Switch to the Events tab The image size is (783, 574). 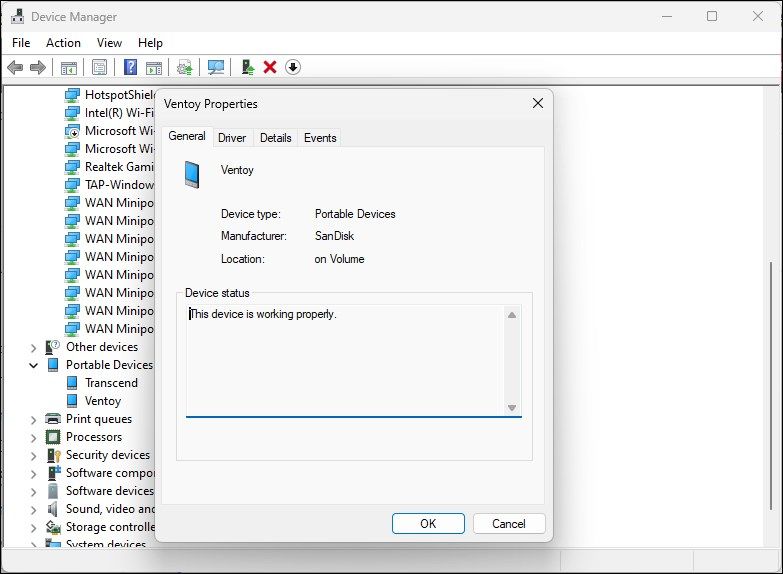(x=320, y=138)
